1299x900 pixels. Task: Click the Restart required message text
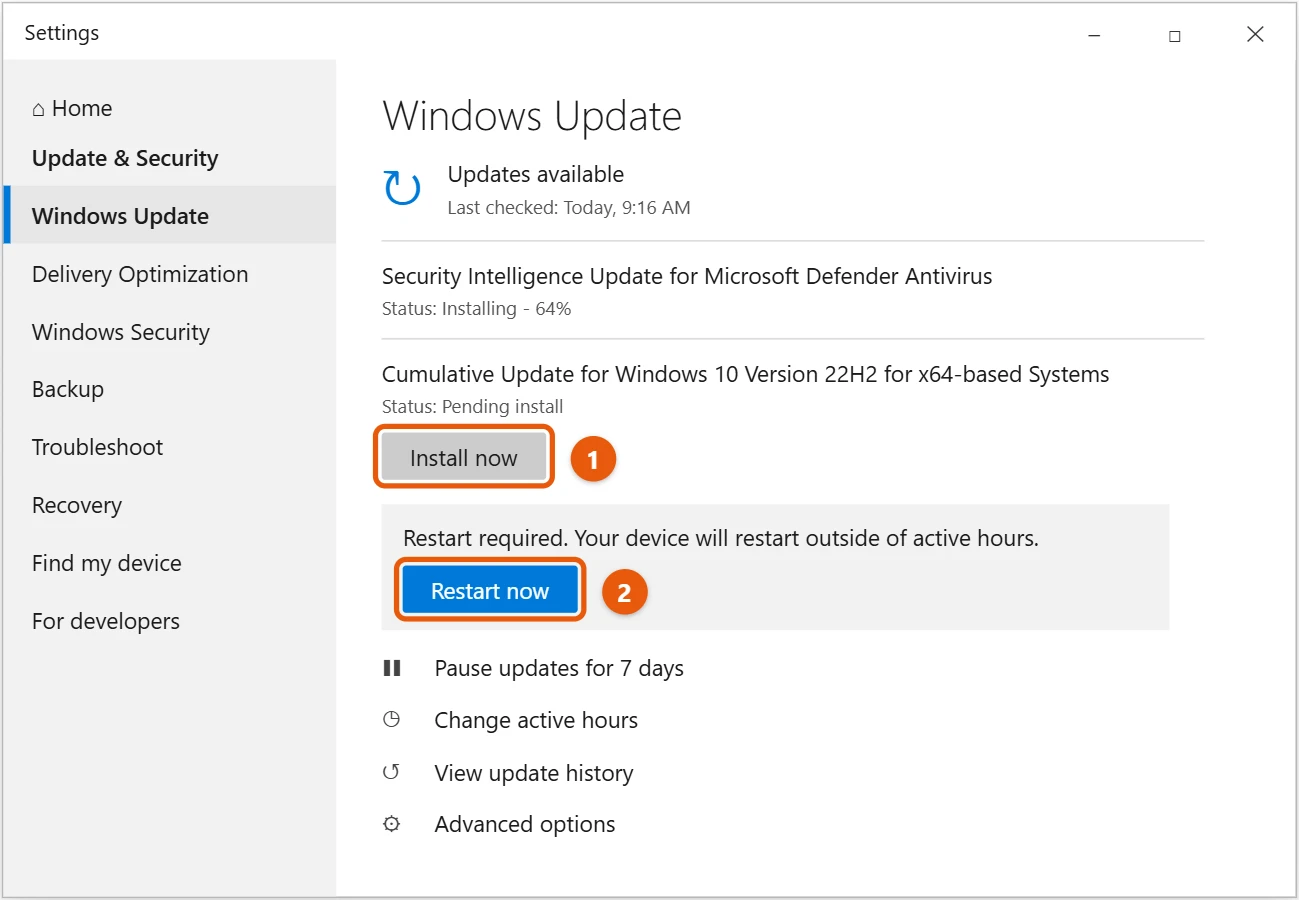tap(721, 538)
